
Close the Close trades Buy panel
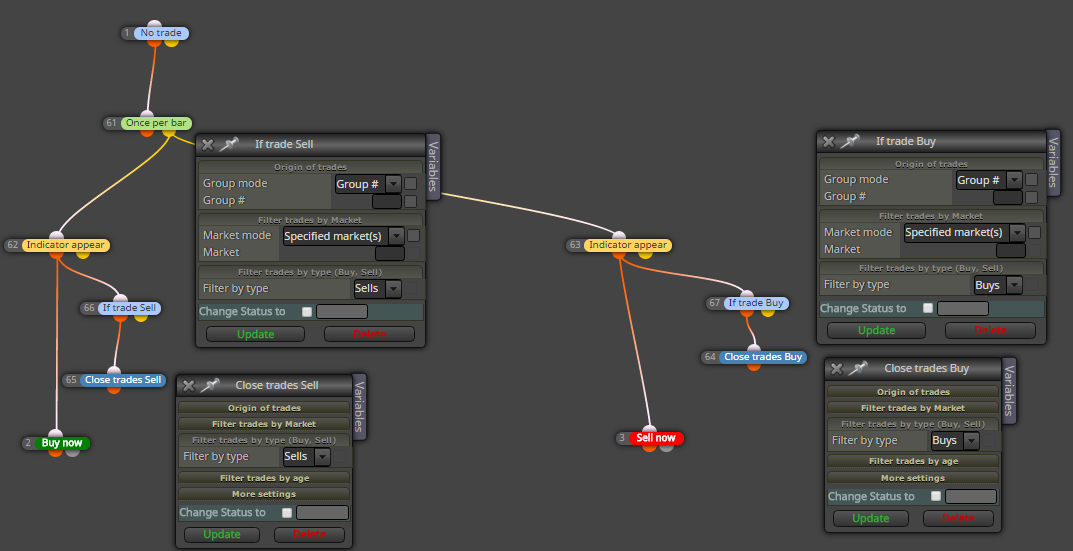click(837, 369)
